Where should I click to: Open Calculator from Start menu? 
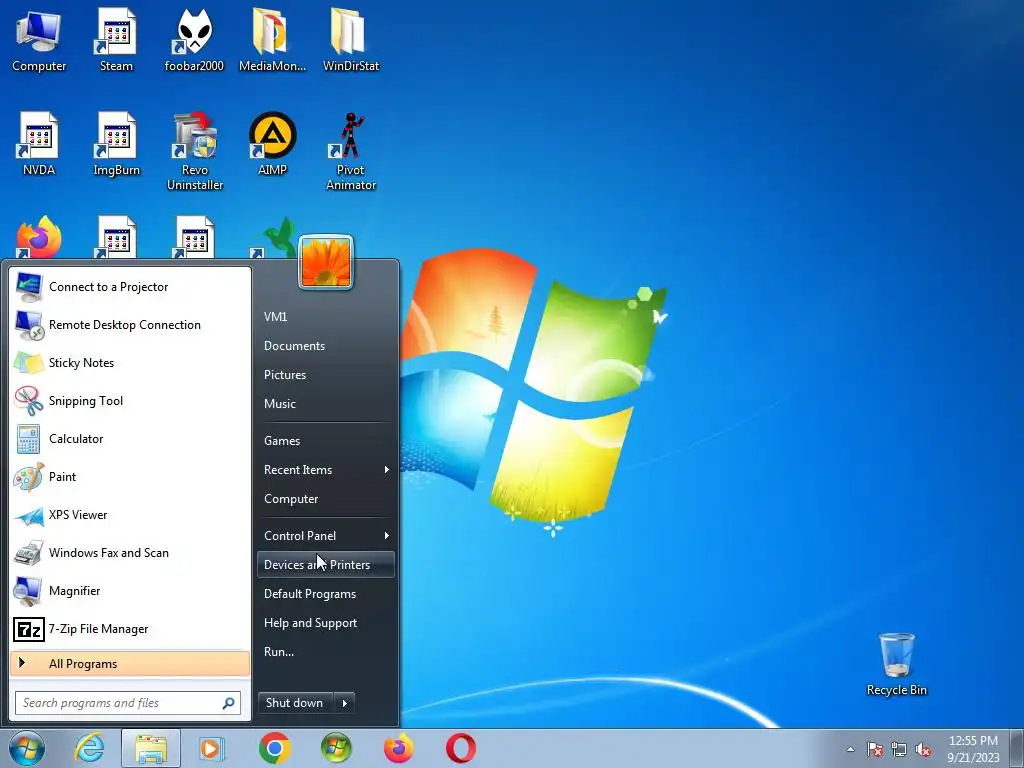click(x=130, y=439)
